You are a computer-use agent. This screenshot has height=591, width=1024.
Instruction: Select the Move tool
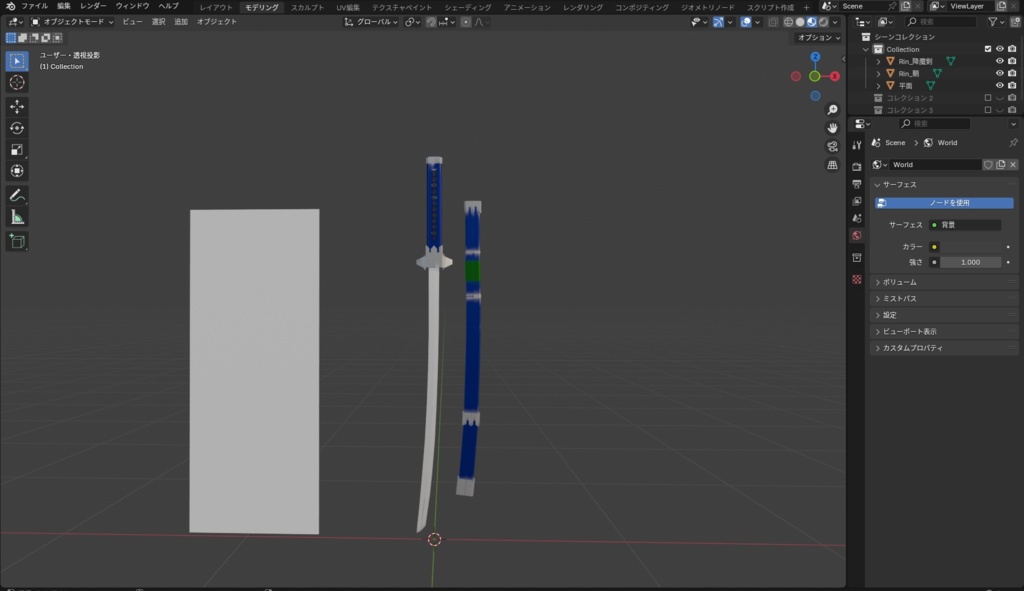click(17, 106)
